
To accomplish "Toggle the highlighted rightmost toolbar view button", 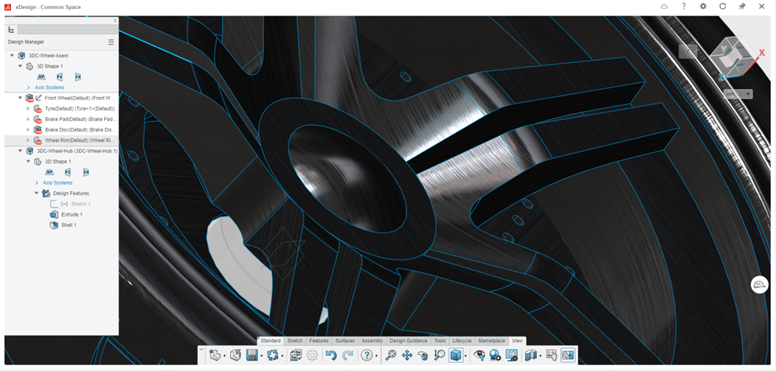I will 568,355.
